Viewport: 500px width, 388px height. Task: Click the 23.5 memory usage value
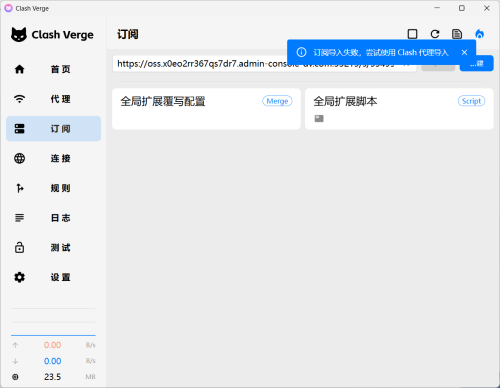click(52, 377)
